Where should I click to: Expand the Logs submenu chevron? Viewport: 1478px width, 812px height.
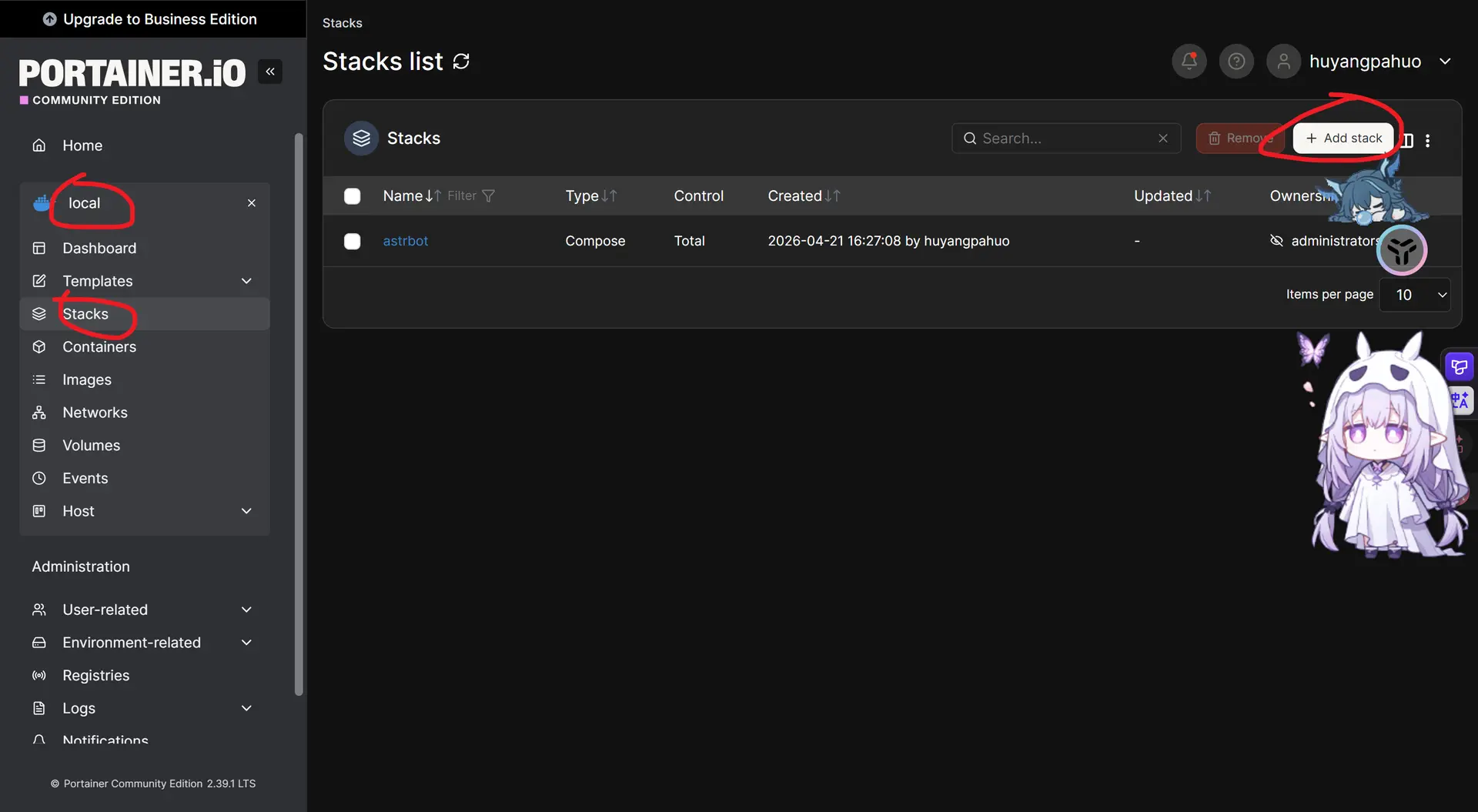246,708
